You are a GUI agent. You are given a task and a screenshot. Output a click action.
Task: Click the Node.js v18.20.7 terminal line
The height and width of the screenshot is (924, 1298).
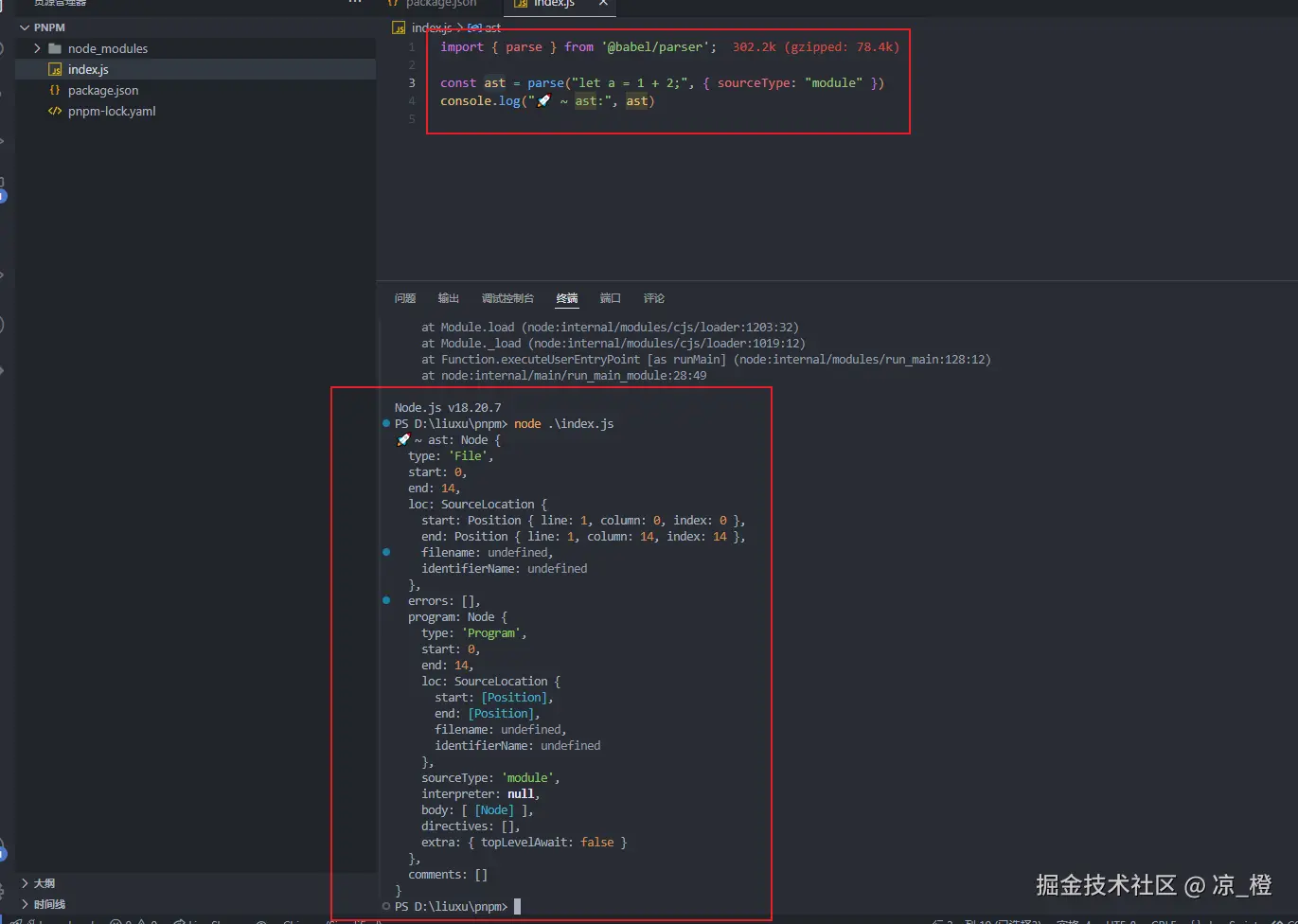click(x=448, y=407)
